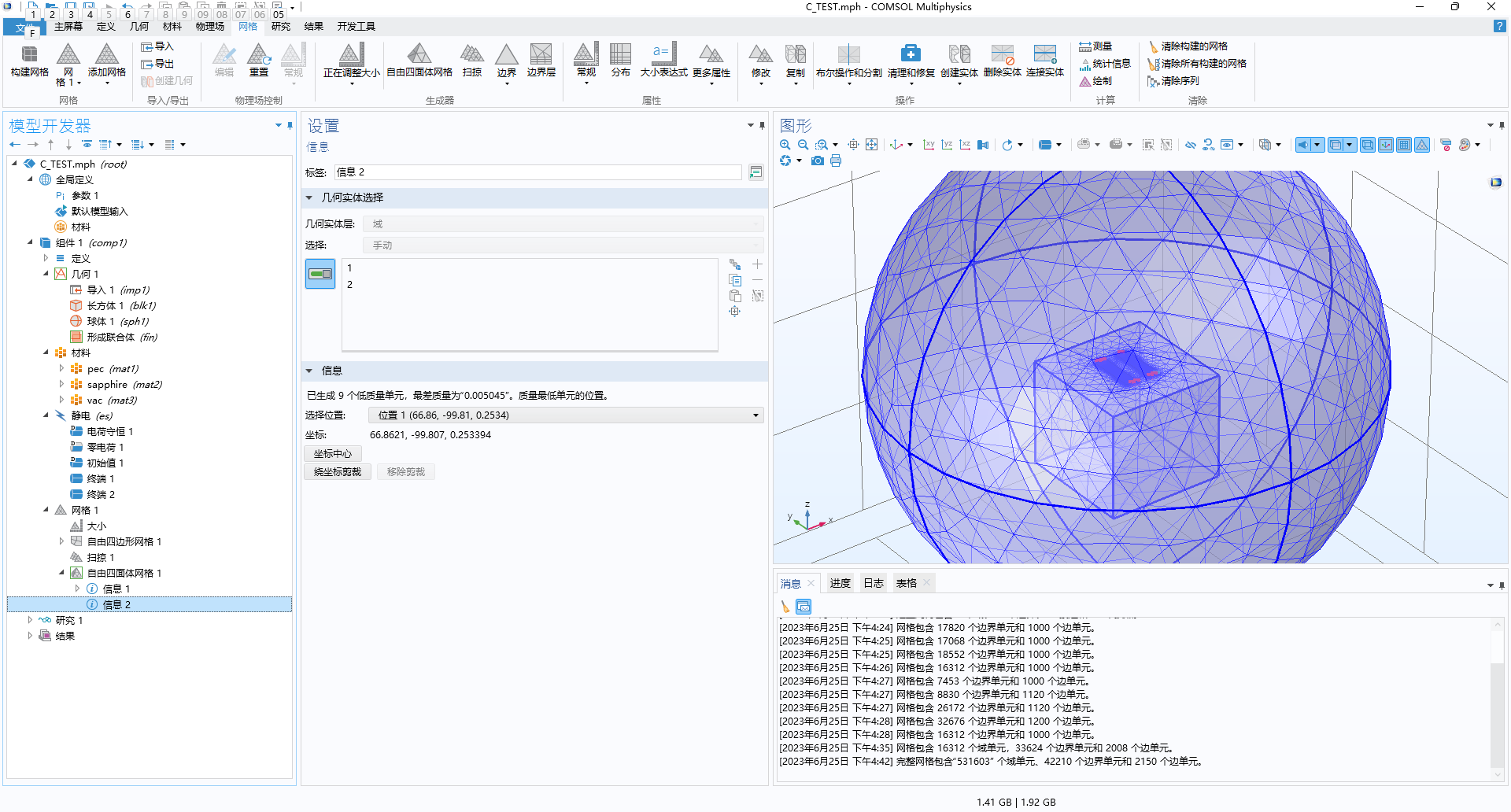Collapse the 静电 (es) tree node
This screenshot has width=1511, height=812.
(46, 415)
